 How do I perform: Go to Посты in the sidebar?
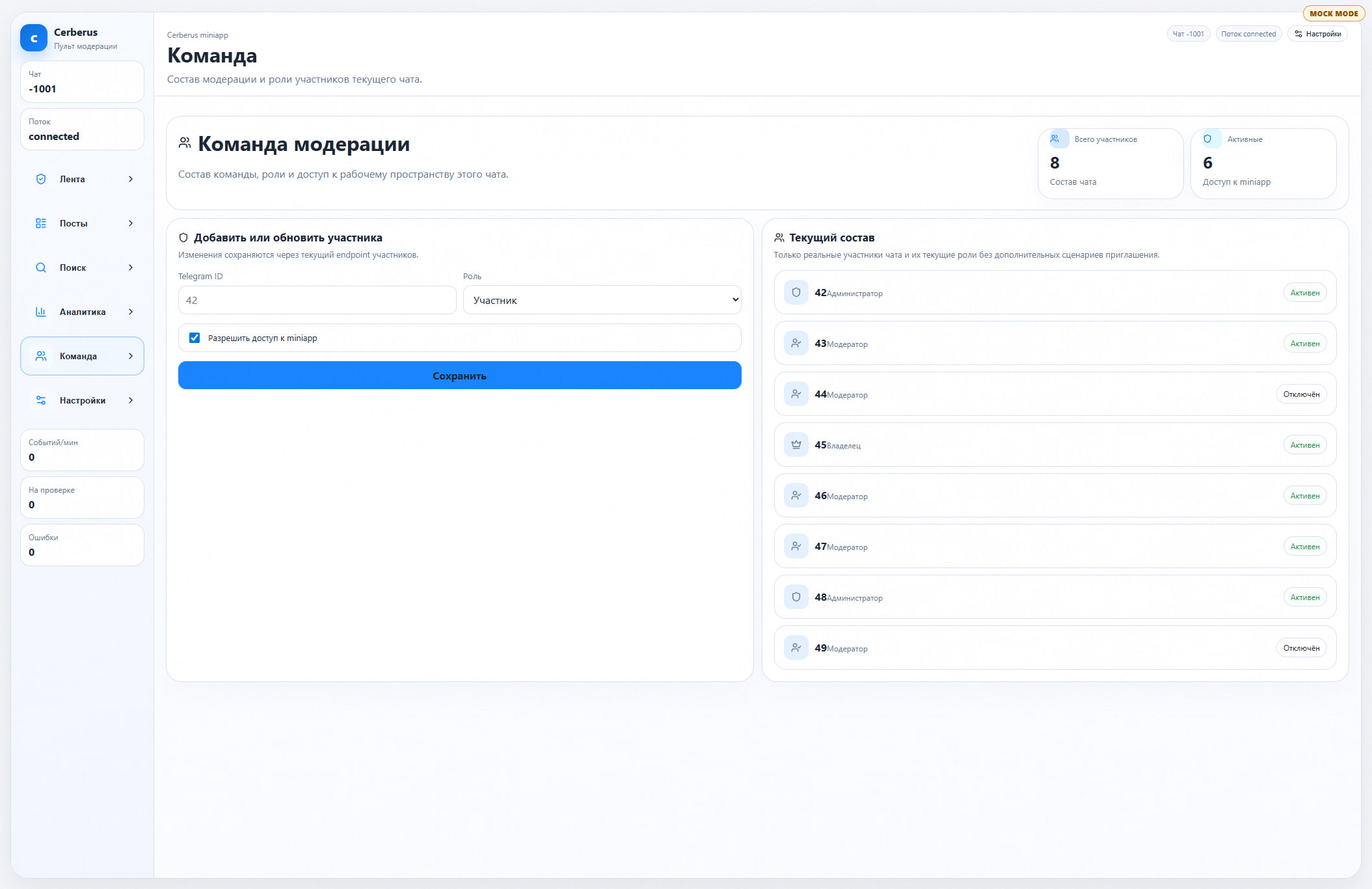[x=82, y=223]
